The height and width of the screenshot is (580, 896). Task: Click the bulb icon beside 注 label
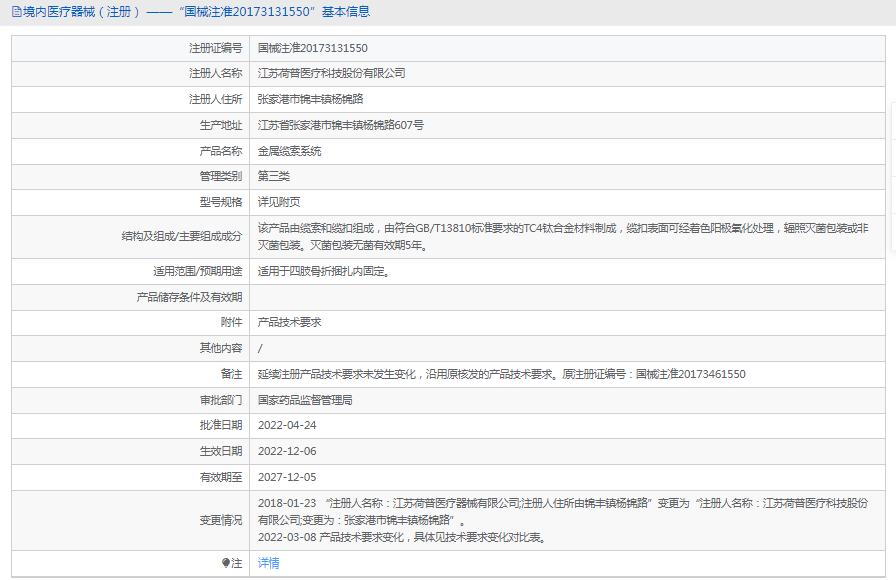click(226, 563)
